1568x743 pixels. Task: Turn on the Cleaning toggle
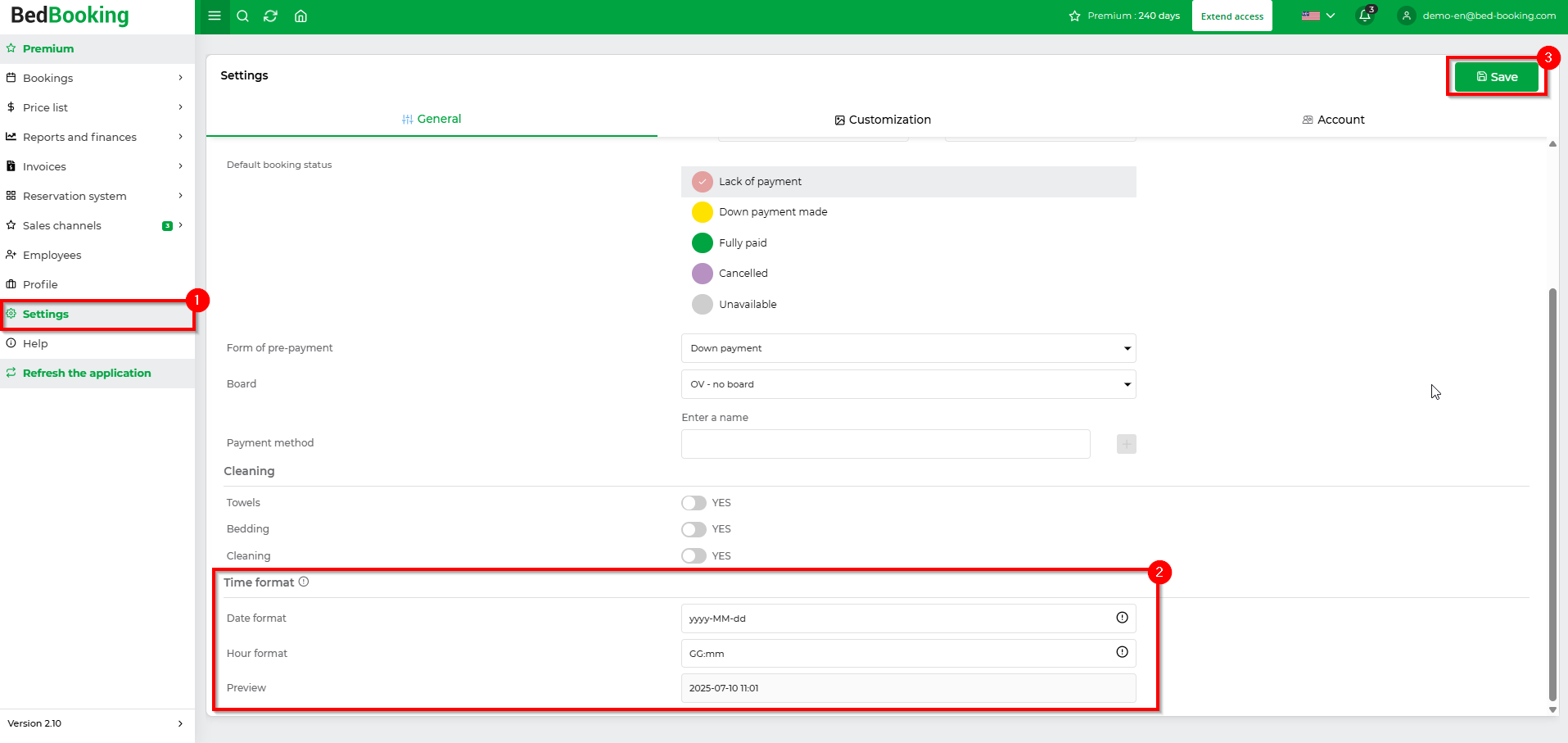[694, 556]
